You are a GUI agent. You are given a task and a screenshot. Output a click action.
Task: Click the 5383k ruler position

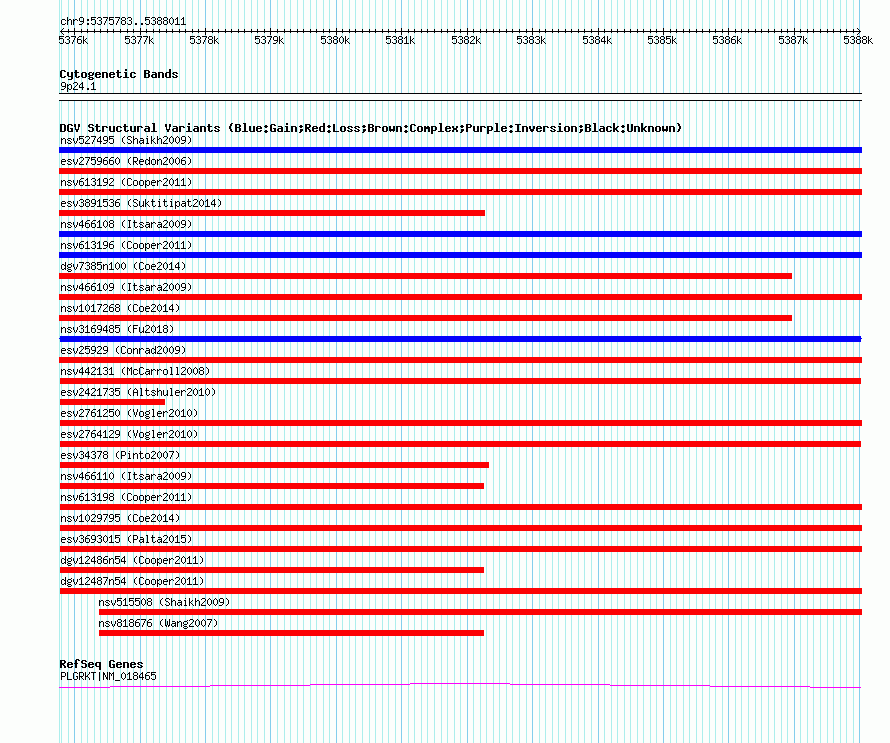(531, 40)
